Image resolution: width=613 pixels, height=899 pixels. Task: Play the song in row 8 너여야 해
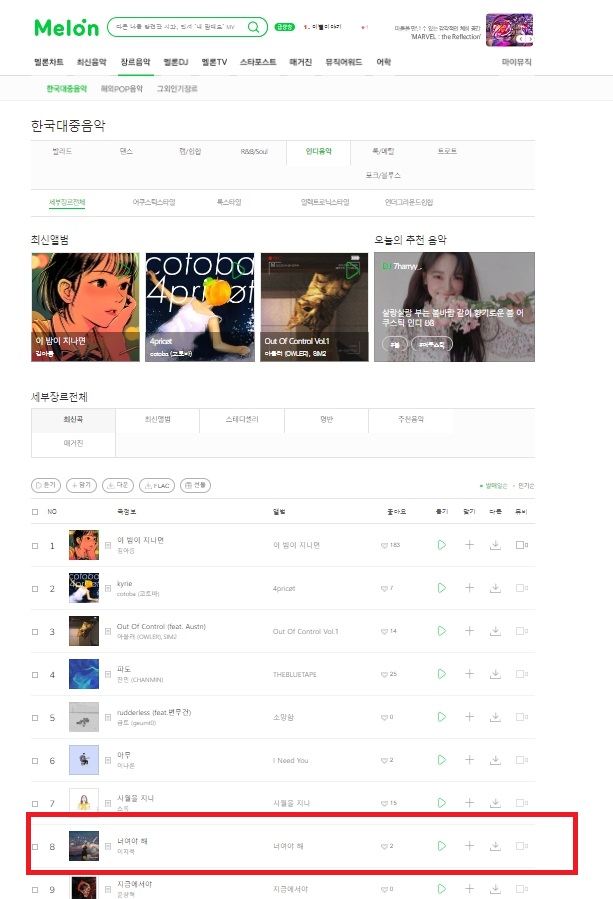tap(442, 846)
